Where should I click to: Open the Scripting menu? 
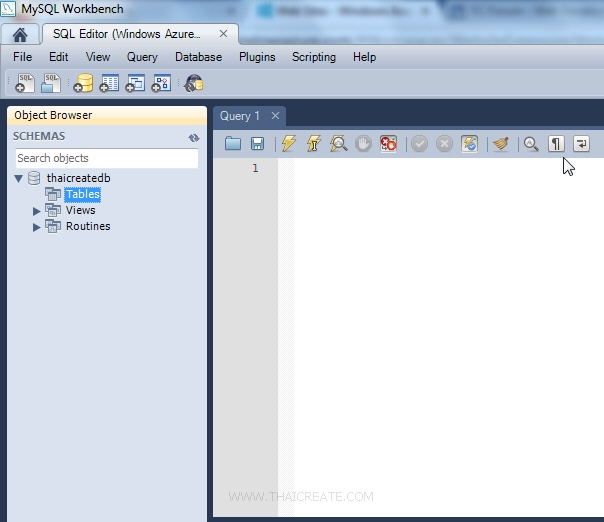(314, 57)
